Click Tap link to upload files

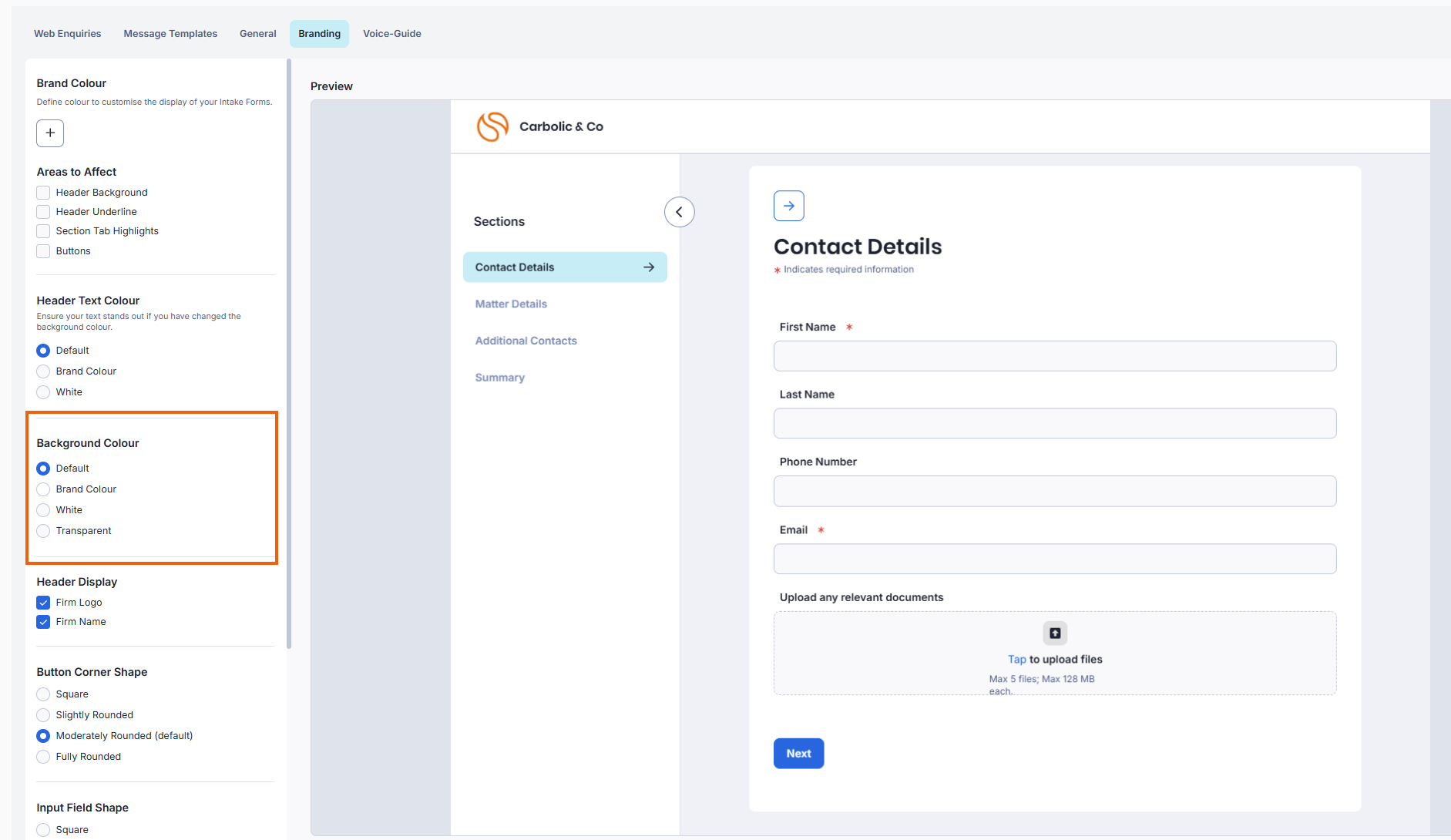point(1016,660)
